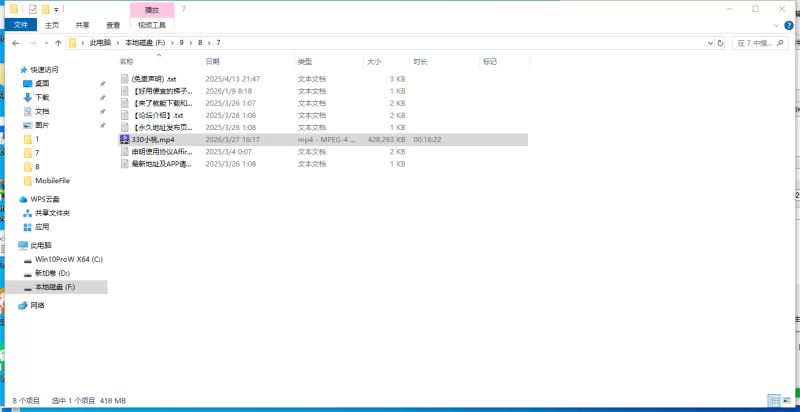The width and height of the screenshot is (800, 412).
Task: Click 此电脑 in the address breadcrumb
Action: (101, 43)
